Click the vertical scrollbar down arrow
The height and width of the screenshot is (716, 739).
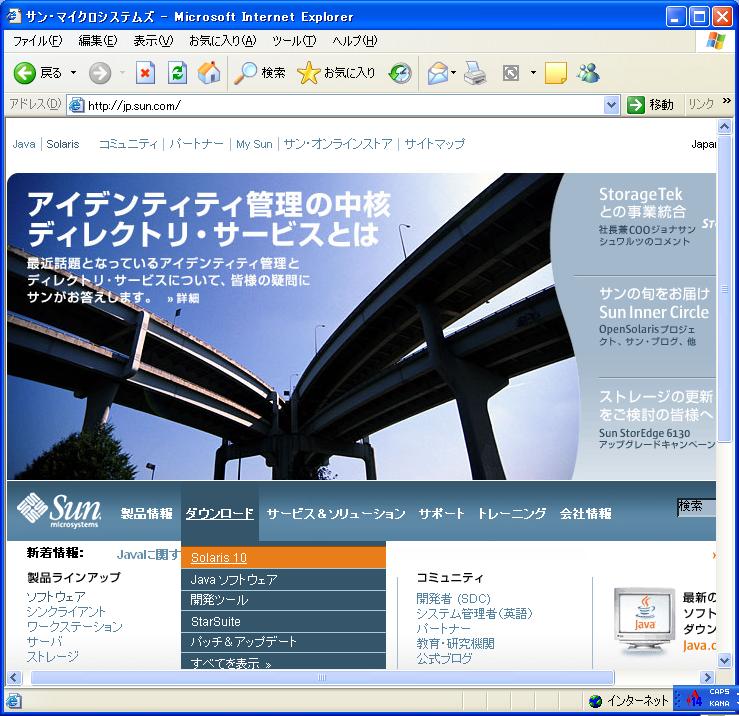pos(724,660)
